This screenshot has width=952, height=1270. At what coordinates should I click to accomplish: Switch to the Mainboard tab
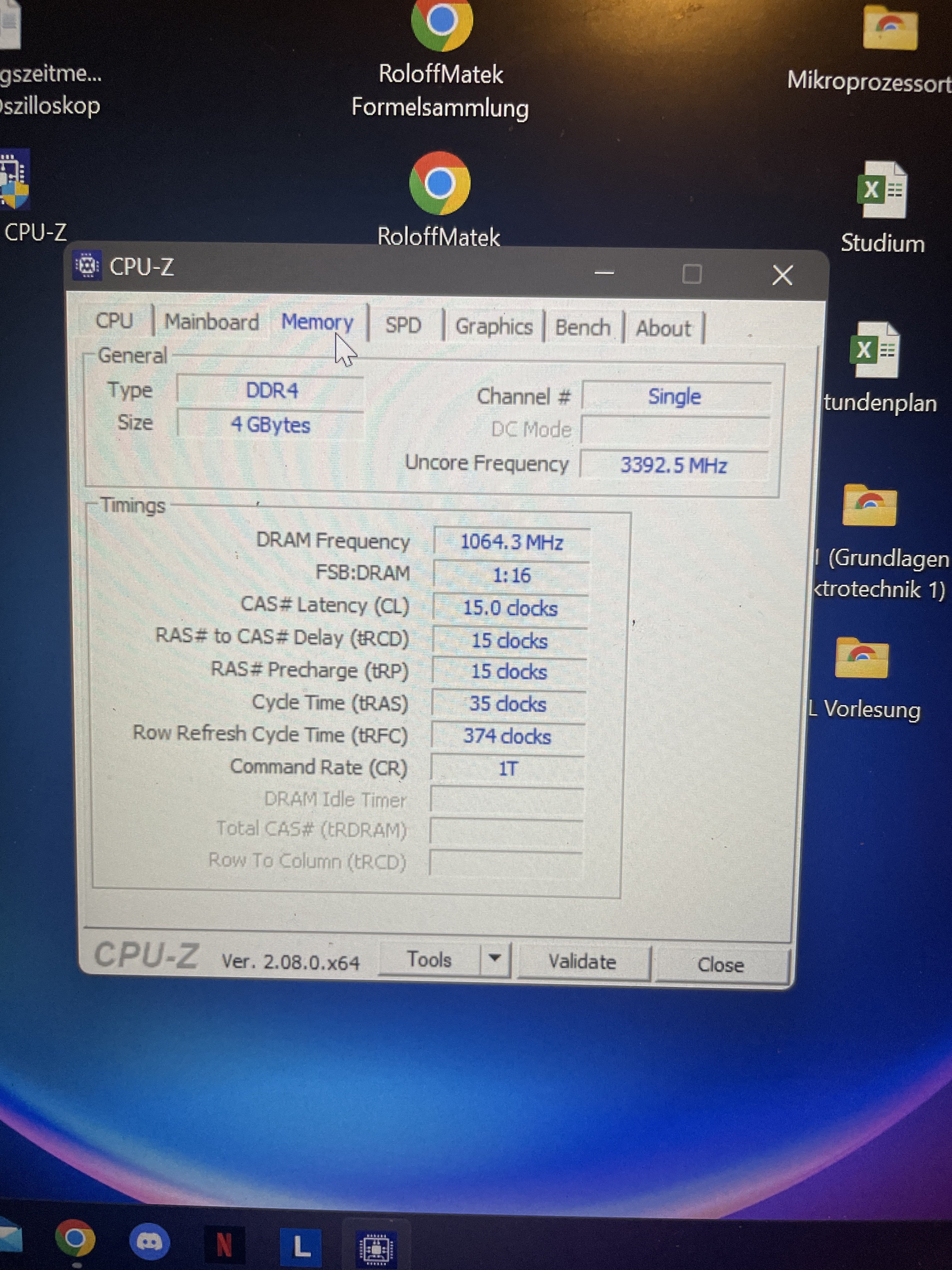(211, 322)
